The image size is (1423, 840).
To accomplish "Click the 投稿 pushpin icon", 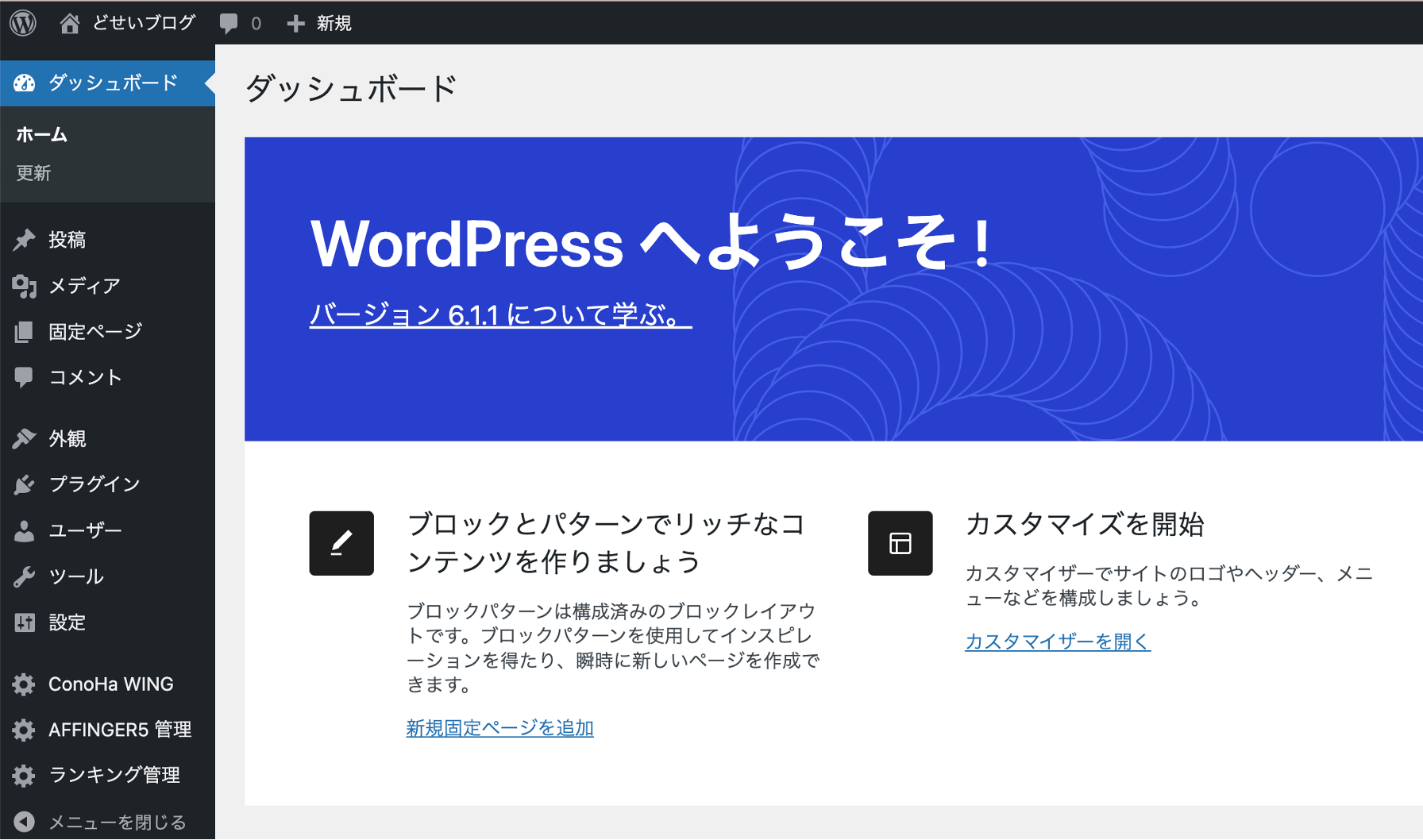I will (x=25, y=240).
